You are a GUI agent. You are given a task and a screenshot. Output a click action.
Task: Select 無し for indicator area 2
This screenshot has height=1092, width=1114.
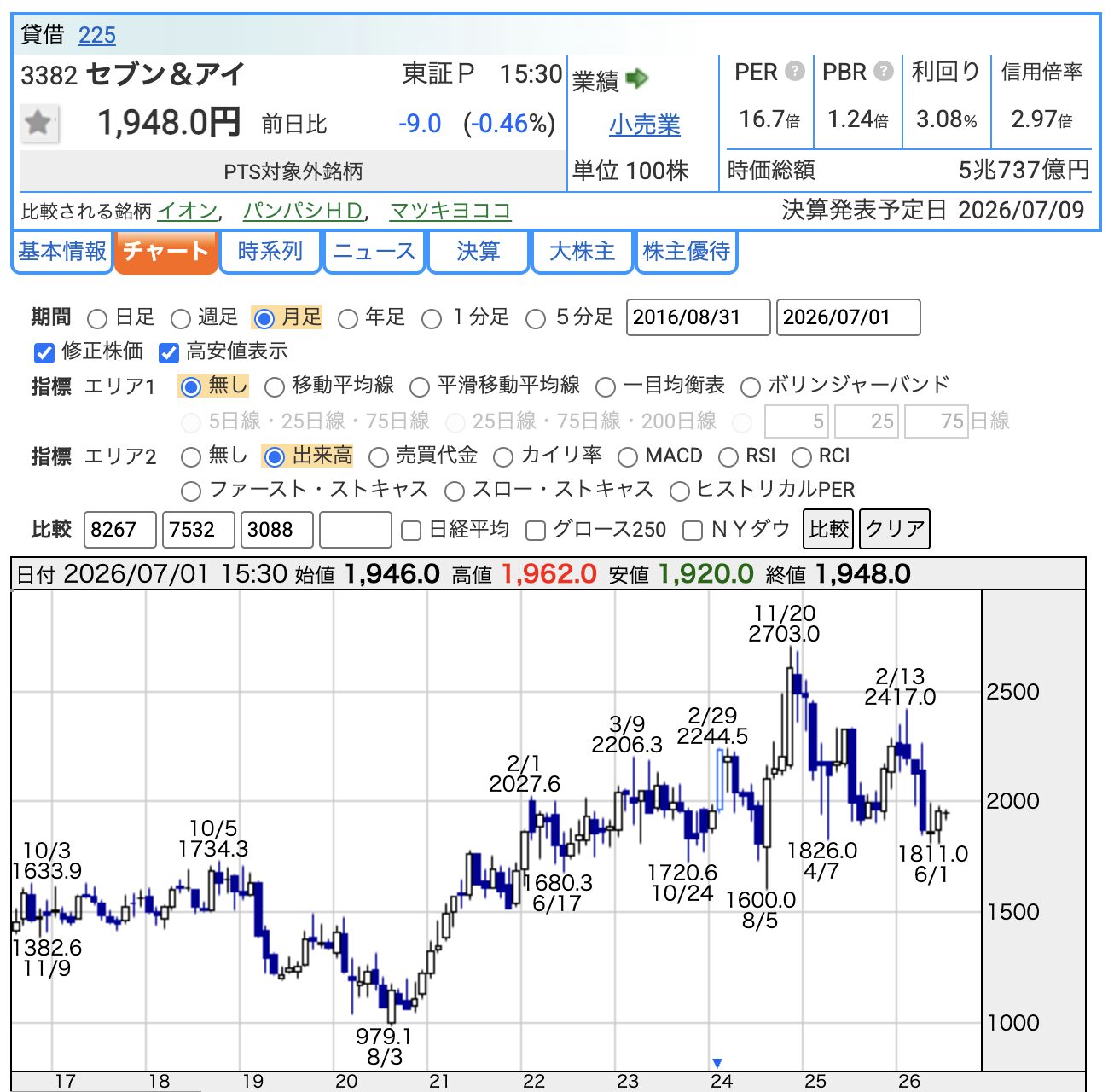(191, 457)
